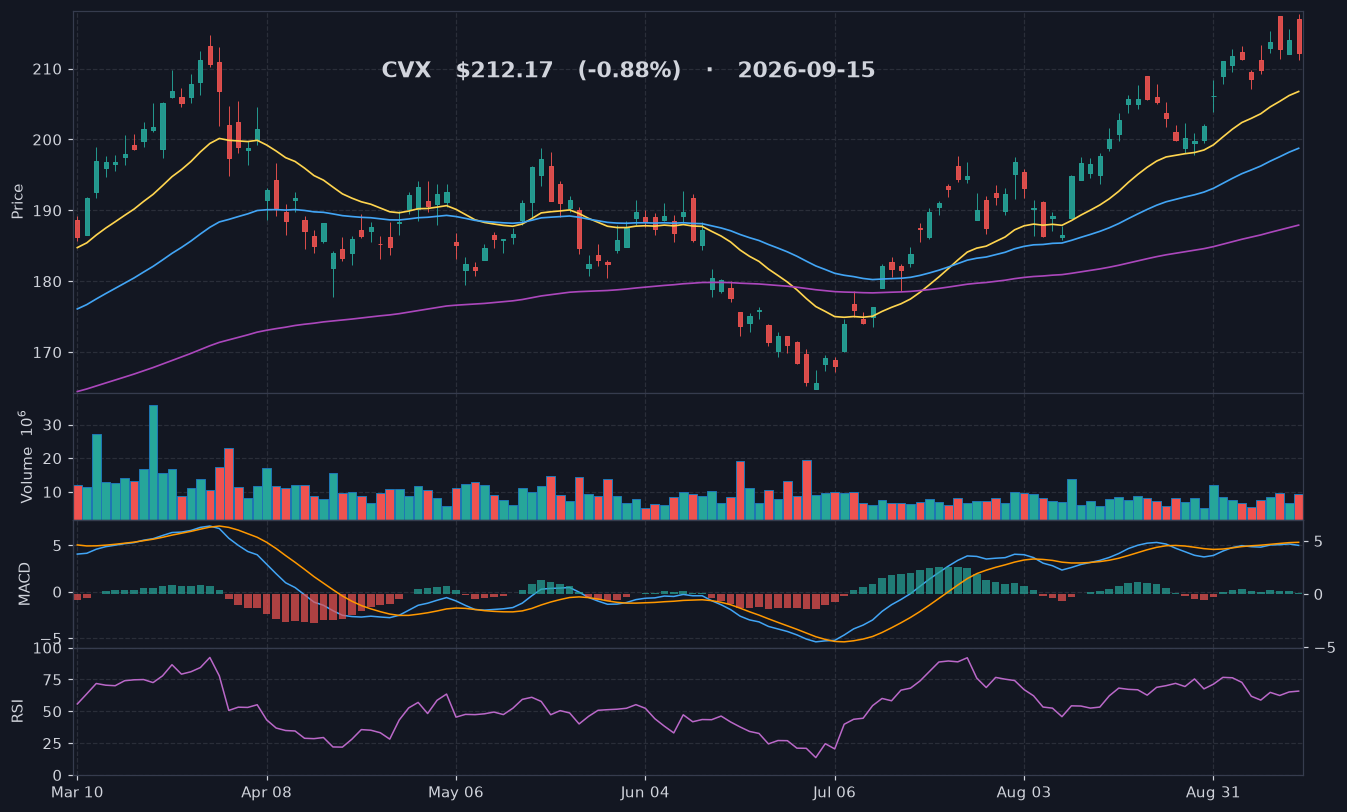Click the Aug 31 date axis label

point(1213,792)
